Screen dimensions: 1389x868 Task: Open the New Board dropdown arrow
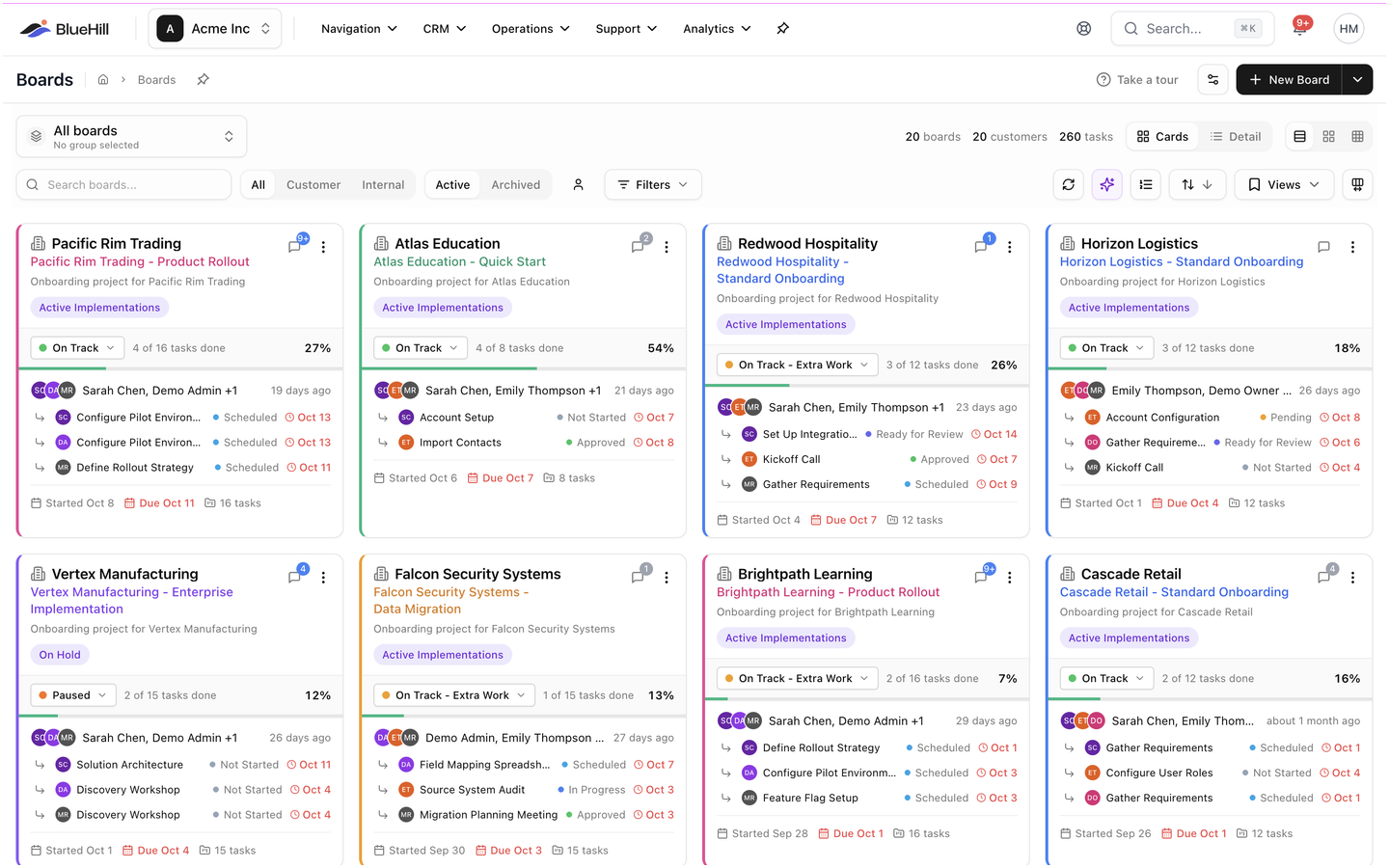(x=1358, y=80)
